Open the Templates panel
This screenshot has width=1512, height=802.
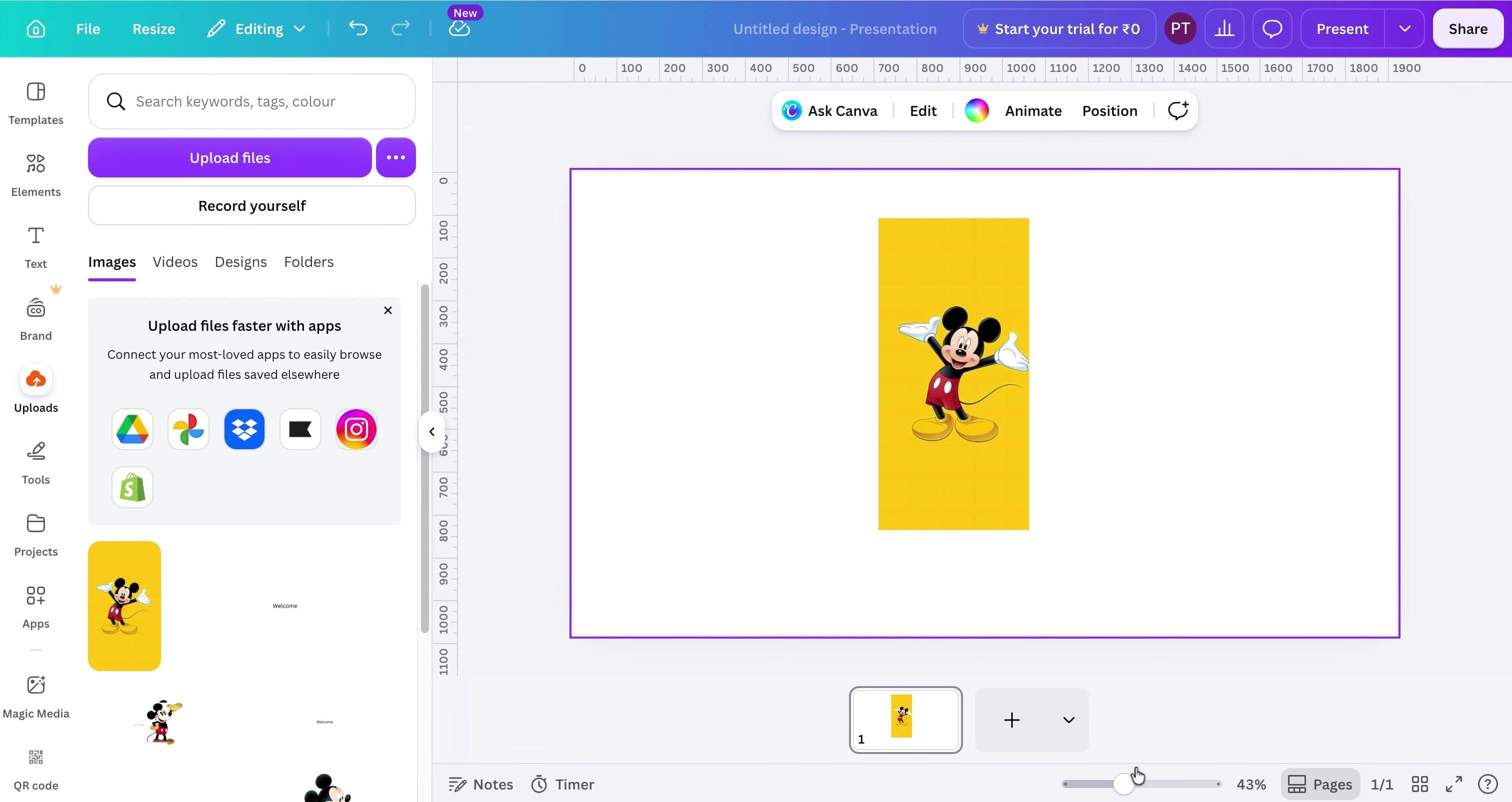point(36,103)
